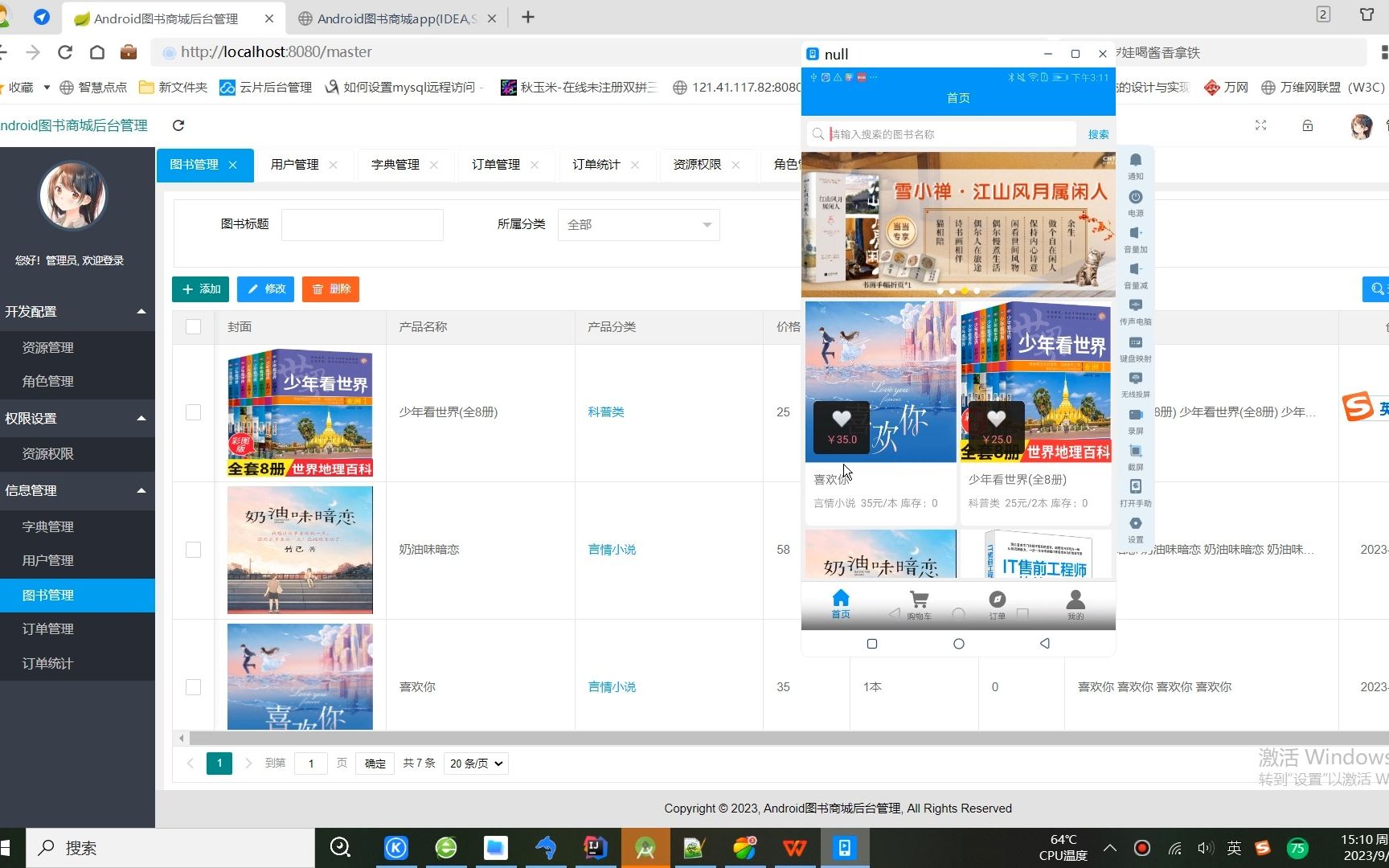The image size is (1389, 868).
Task: Check the row checkbox for 奶油味暗恋
Action: (193, 551)
